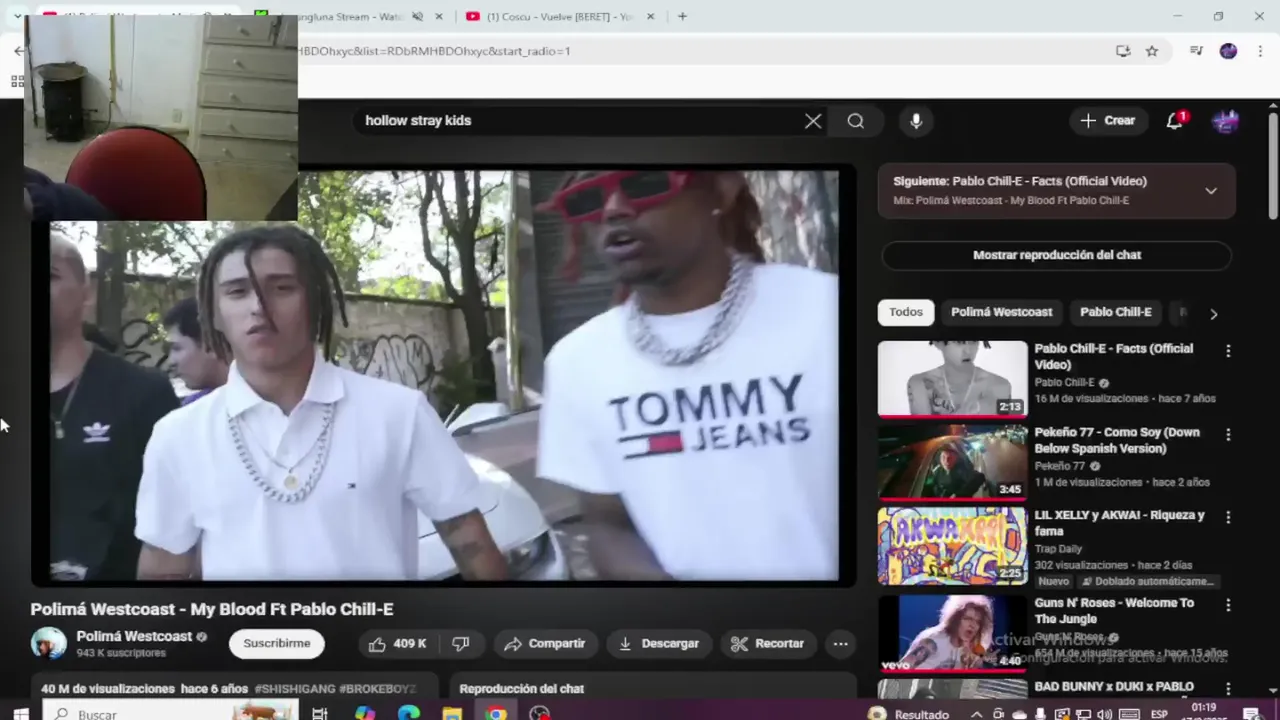Open options for Pablo Chill-E Facts video
The height and width of the screenshot is (720, 1280).
click(x=1228, y=351)
